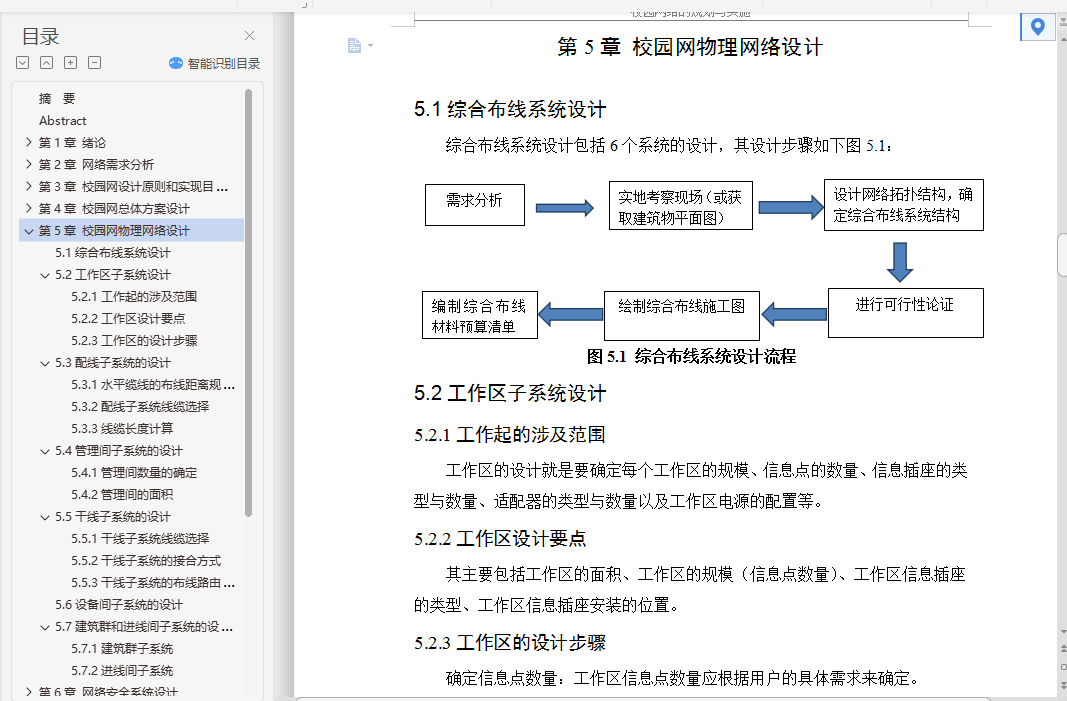Click caption 图5.1 综合布线系统设计流程
Image resolution: width=1067 pixels, height=701 pixels.
point(691,357)
